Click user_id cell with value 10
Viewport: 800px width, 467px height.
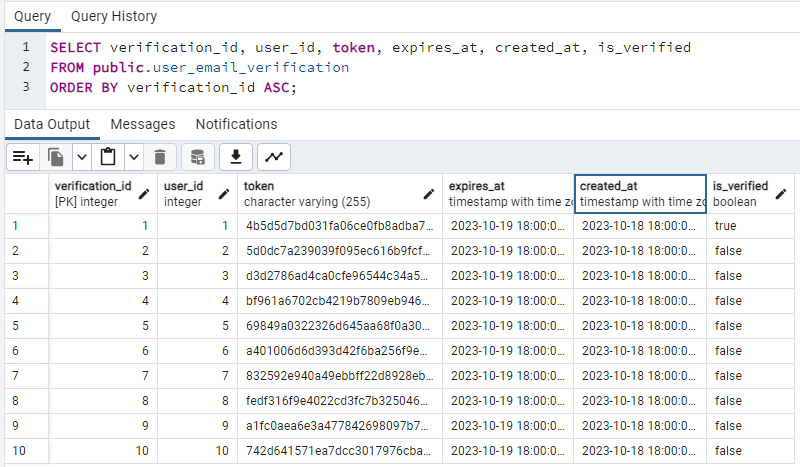(197, 451)
